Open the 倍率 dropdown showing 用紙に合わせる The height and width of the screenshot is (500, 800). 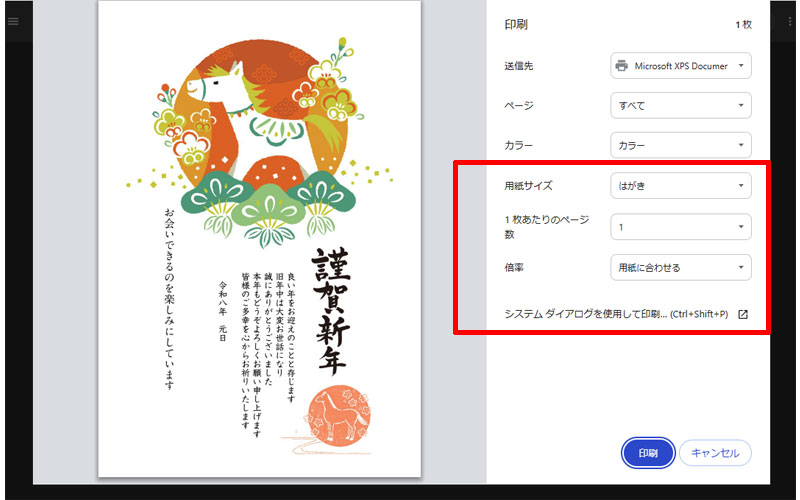point(681,267)
